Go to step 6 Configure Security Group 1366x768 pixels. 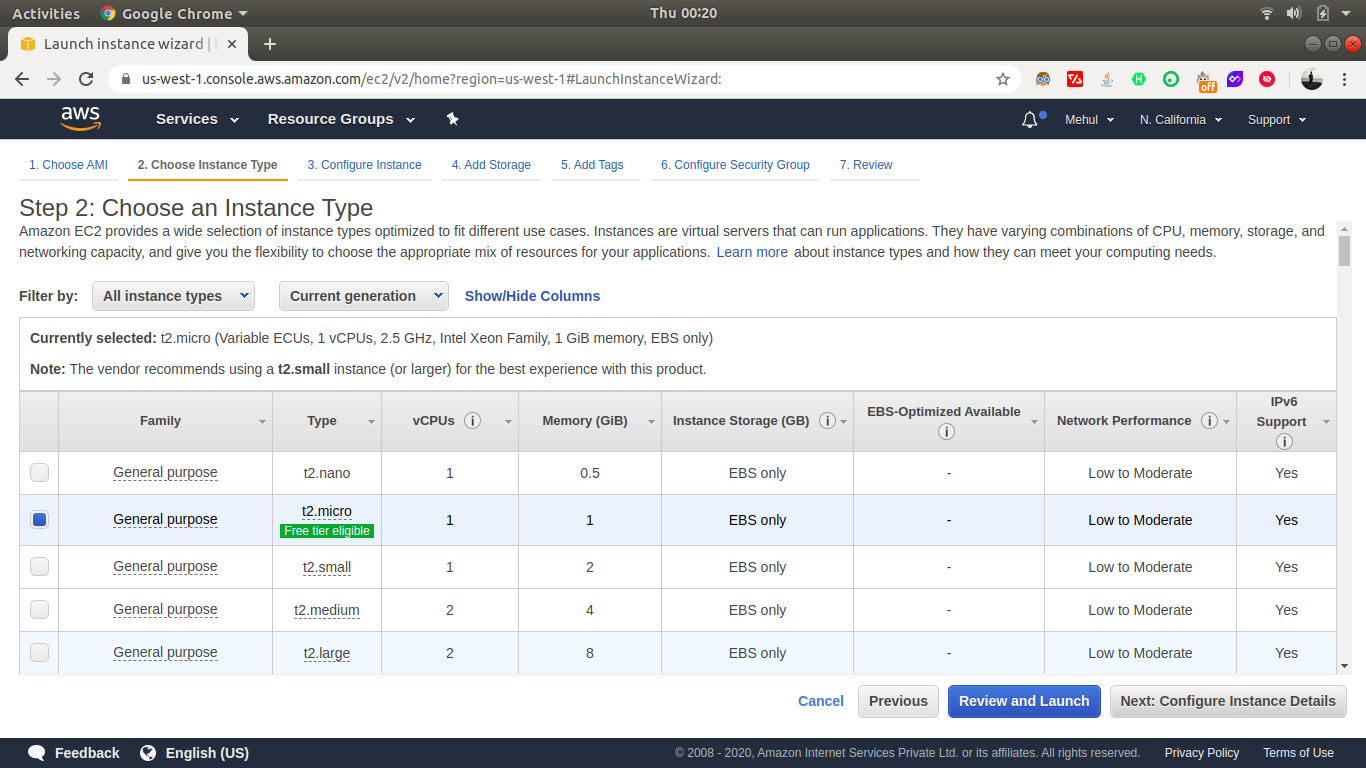(x=735, y=165)
